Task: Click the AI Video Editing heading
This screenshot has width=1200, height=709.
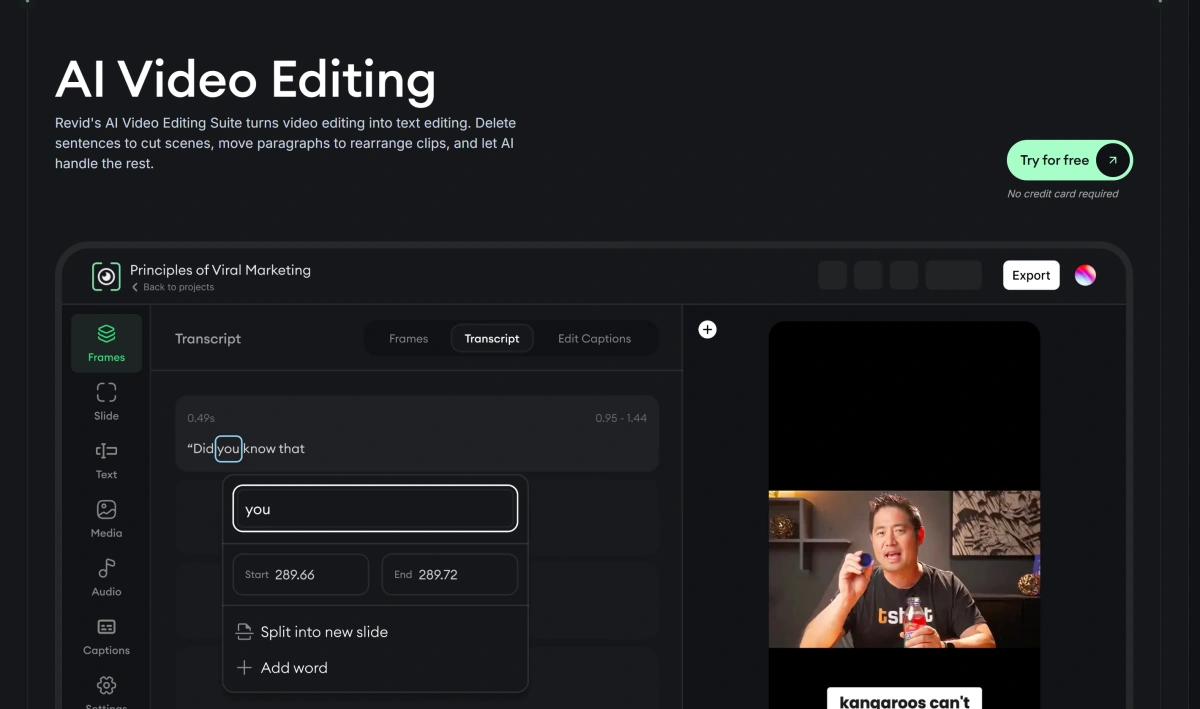Action: coord(245,80)
